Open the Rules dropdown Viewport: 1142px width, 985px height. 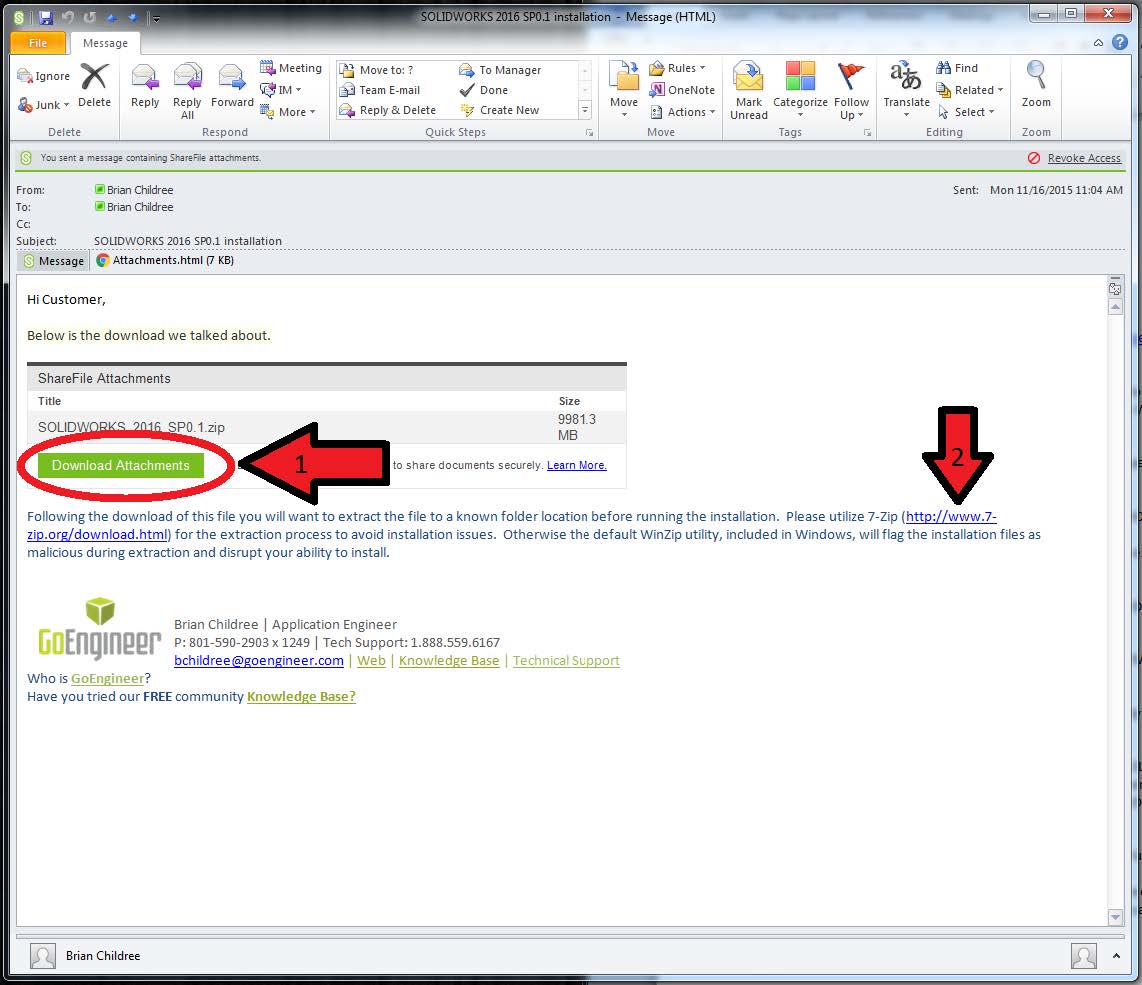(677, 68)
